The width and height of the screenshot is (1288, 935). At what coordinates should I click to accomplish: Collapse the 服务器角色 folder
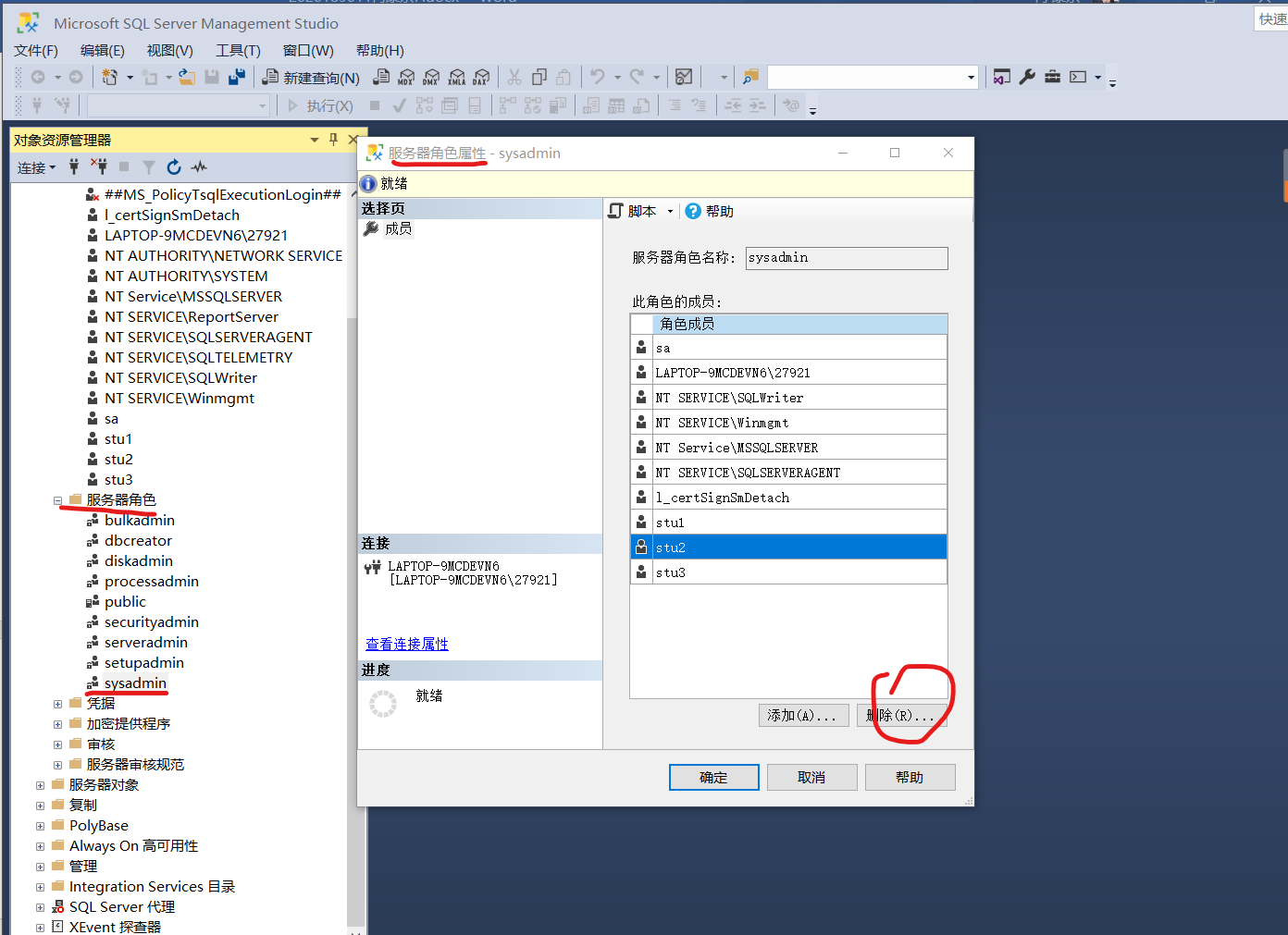[57, 500]
